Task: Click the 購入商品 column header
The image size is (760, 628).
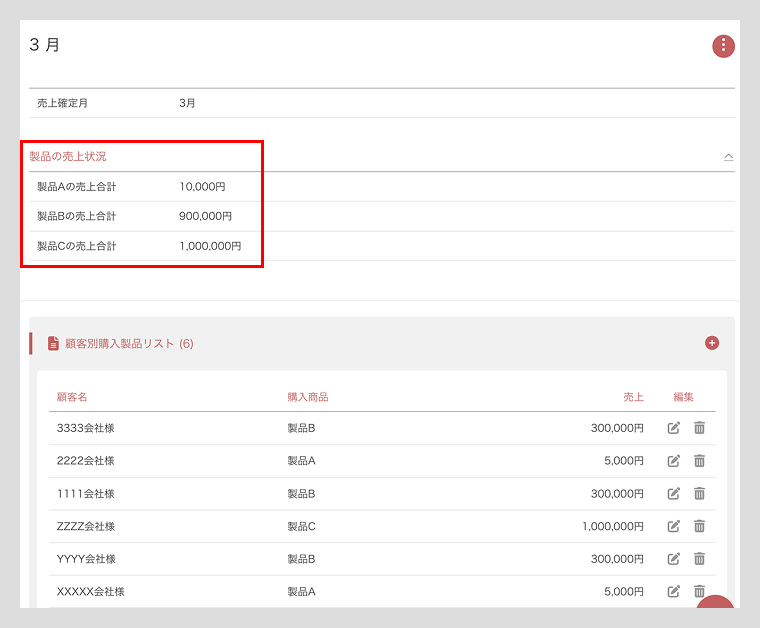Action: (307, 397)
